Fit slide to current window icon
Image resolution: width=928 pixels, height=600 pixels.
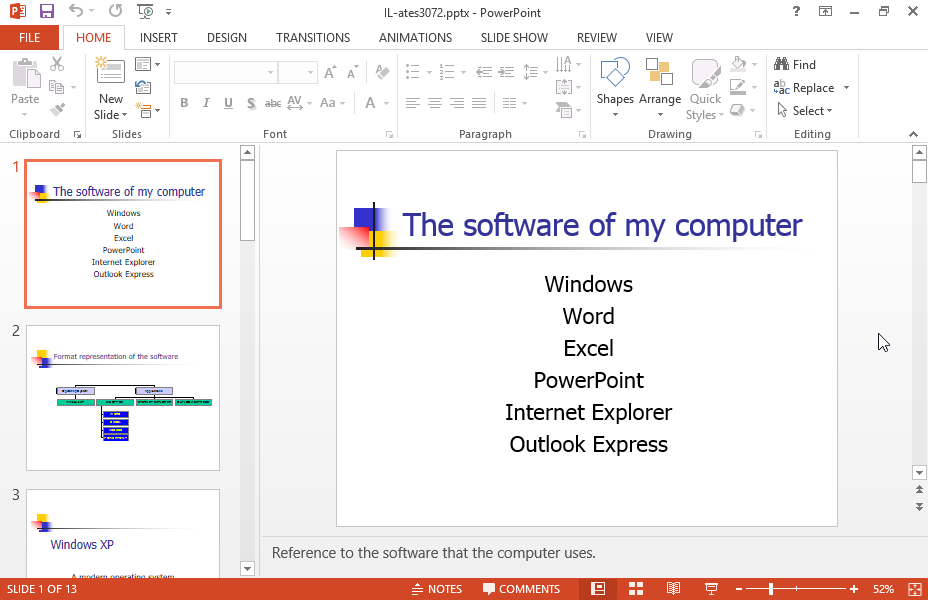point(914,589)
